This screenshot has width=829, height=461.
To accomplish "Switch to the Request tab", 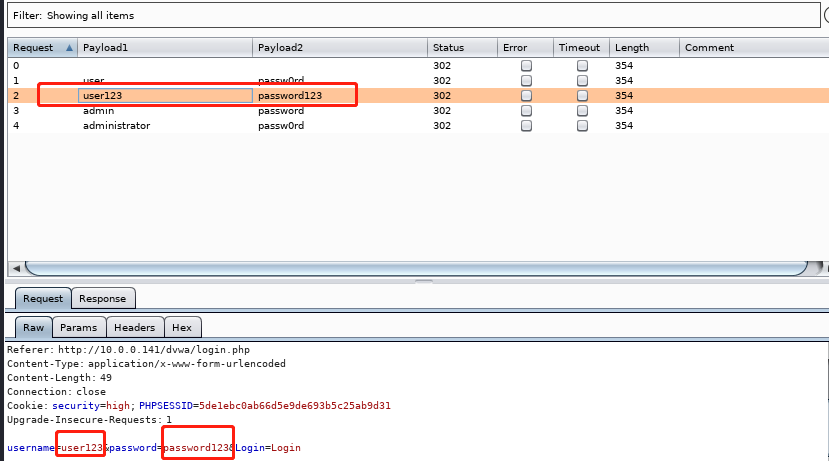I will pos(43,299).
